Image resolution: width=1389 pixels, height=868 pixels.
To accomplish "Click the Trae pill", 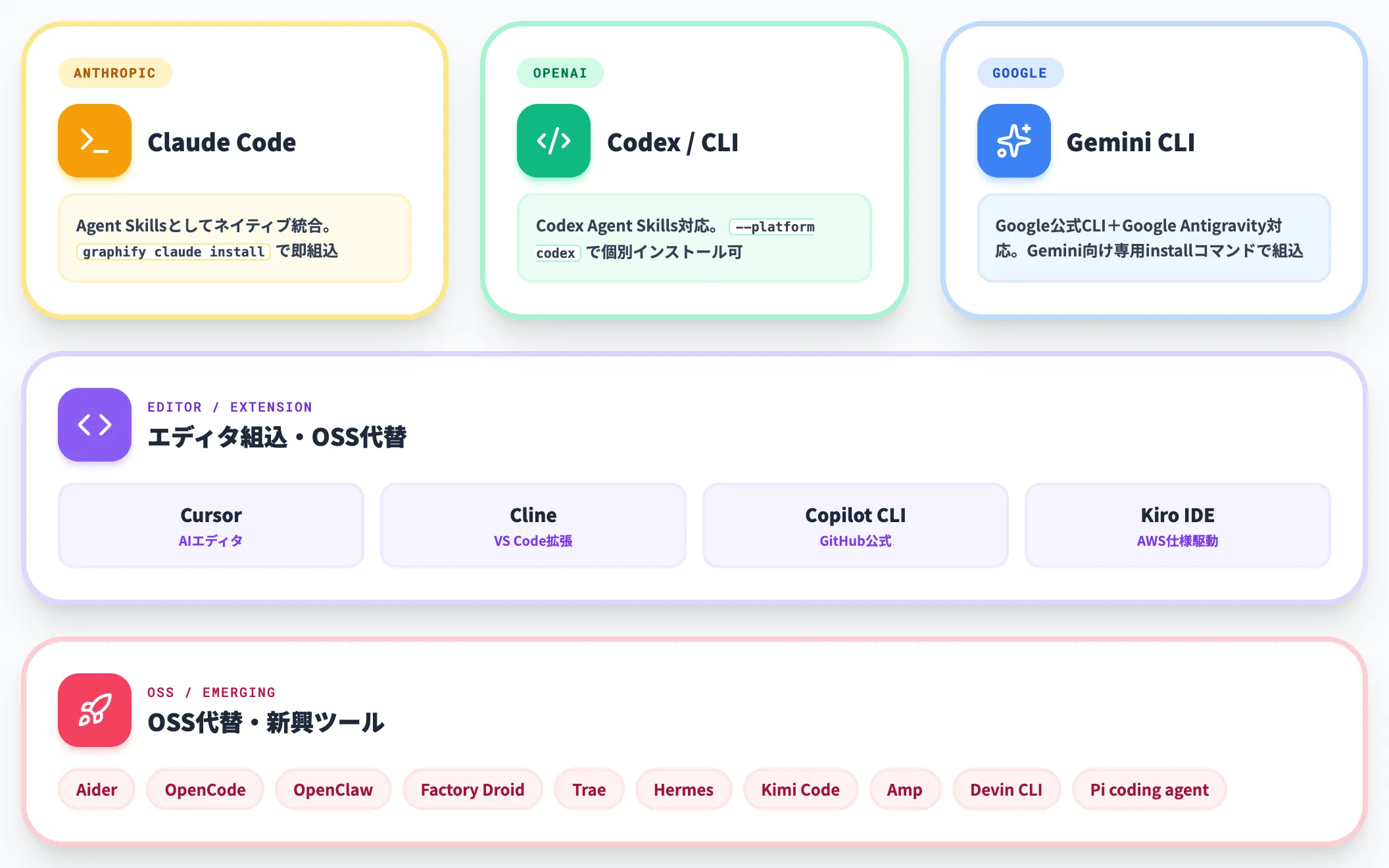I will tap(589, 789).
